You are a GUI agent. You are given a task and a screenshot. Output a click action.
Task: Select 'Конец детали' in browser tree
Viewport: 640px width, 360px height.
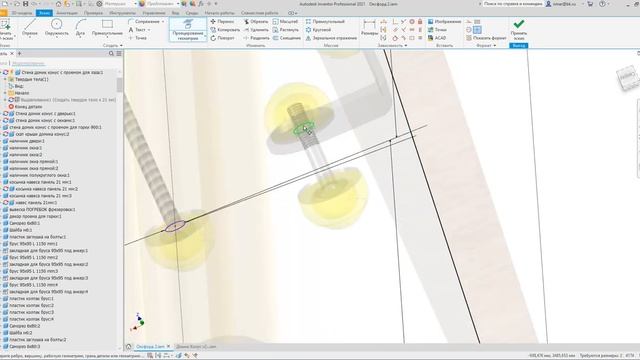29,107
